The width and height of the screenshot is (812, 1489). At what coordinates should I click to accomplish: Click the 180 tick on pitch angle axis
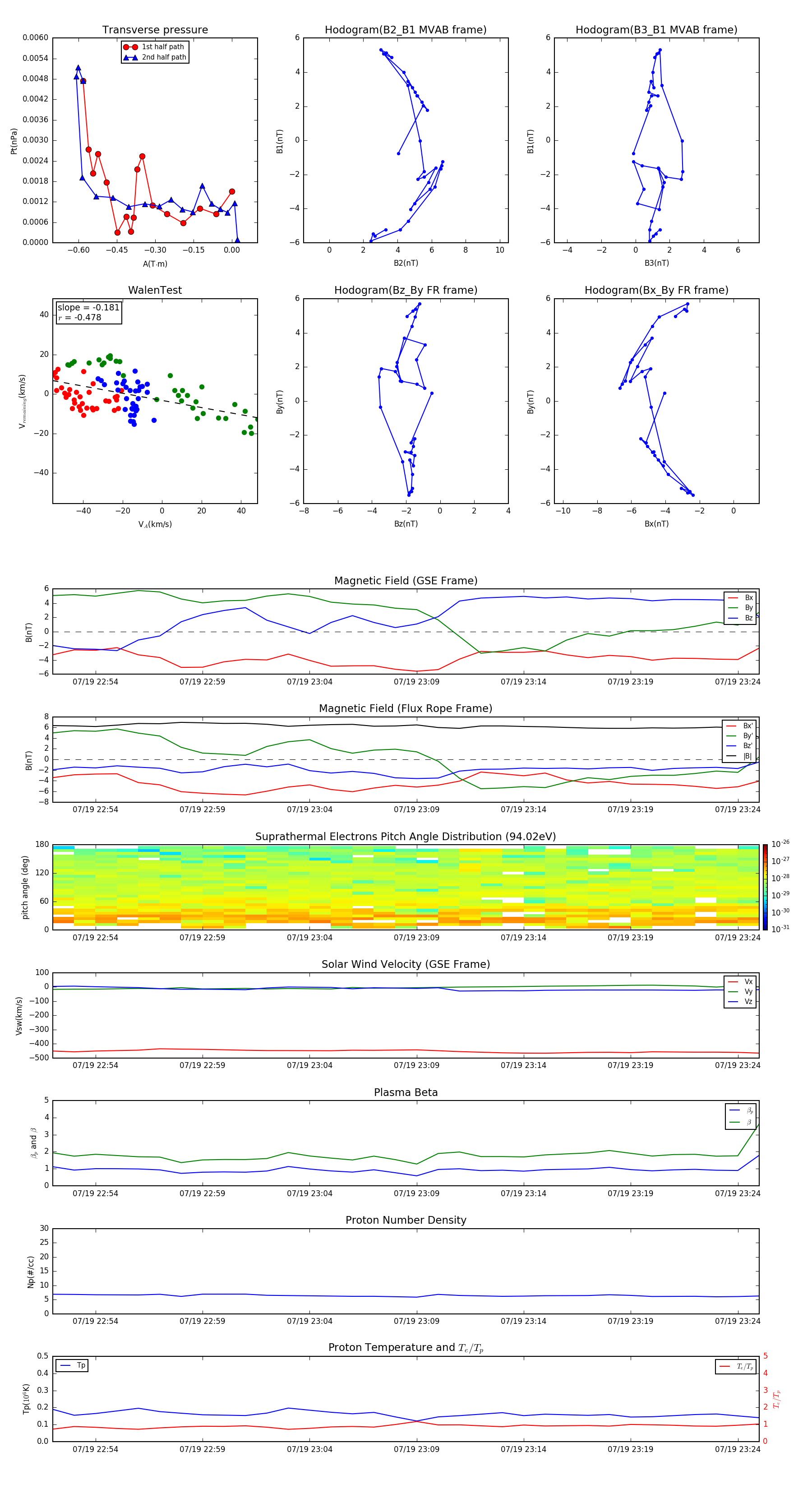click(42, 845)
